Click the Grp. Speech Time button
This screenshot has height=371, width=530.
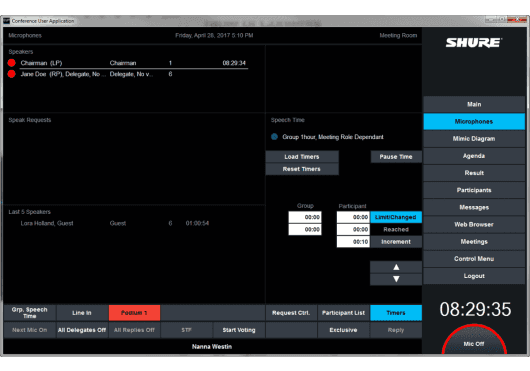[30, 313]
